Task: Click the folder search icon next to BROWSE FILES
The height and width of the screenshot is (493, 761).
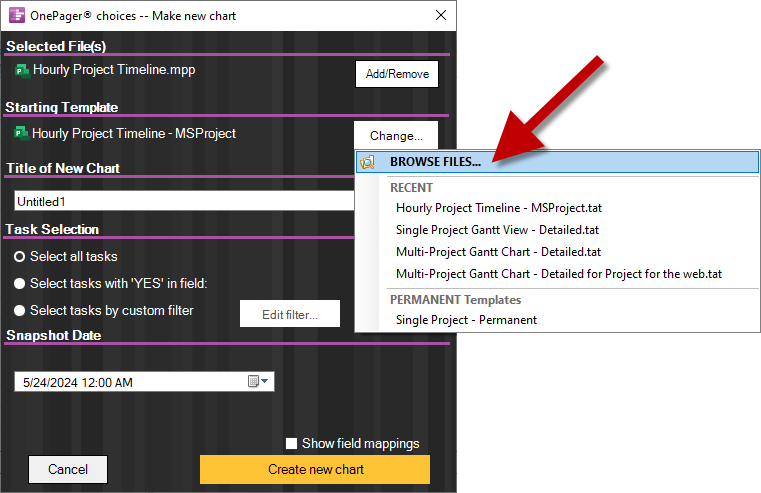Action: click(367, 162)
